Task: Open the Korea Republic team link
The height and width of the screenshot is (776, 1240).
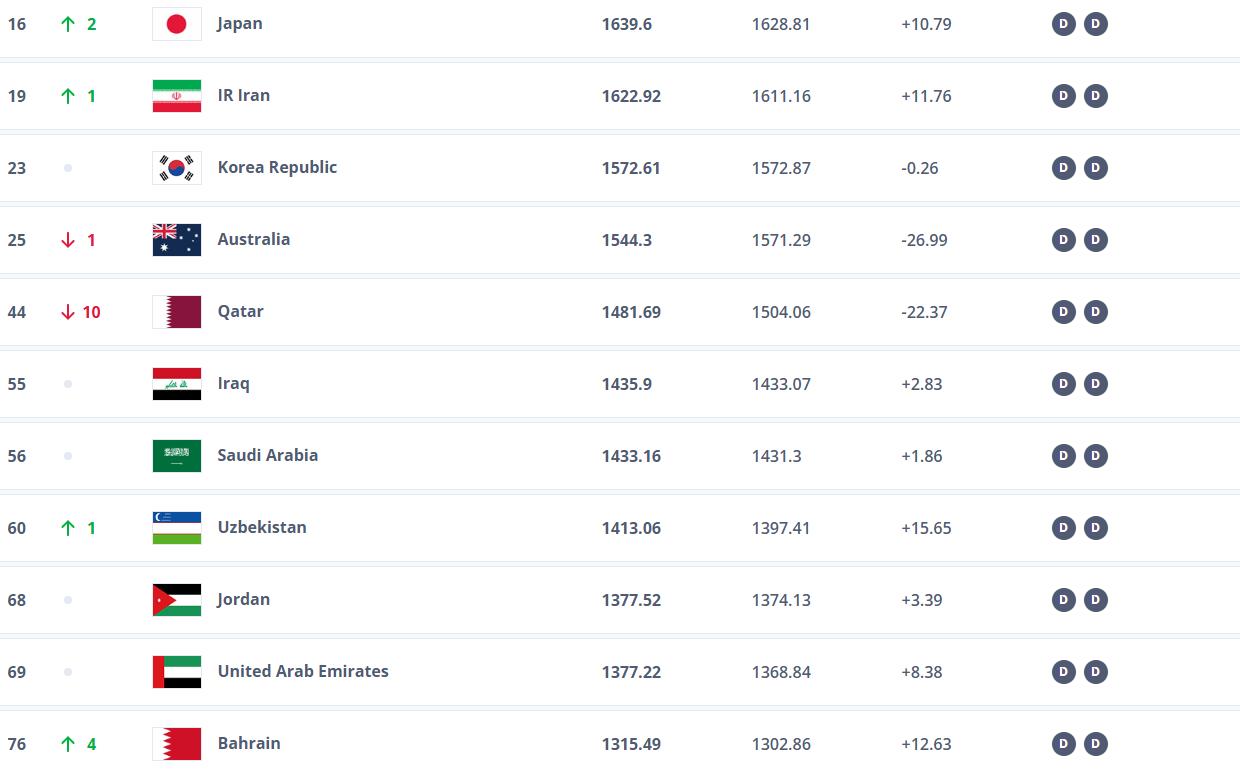Action: point(277,168)
